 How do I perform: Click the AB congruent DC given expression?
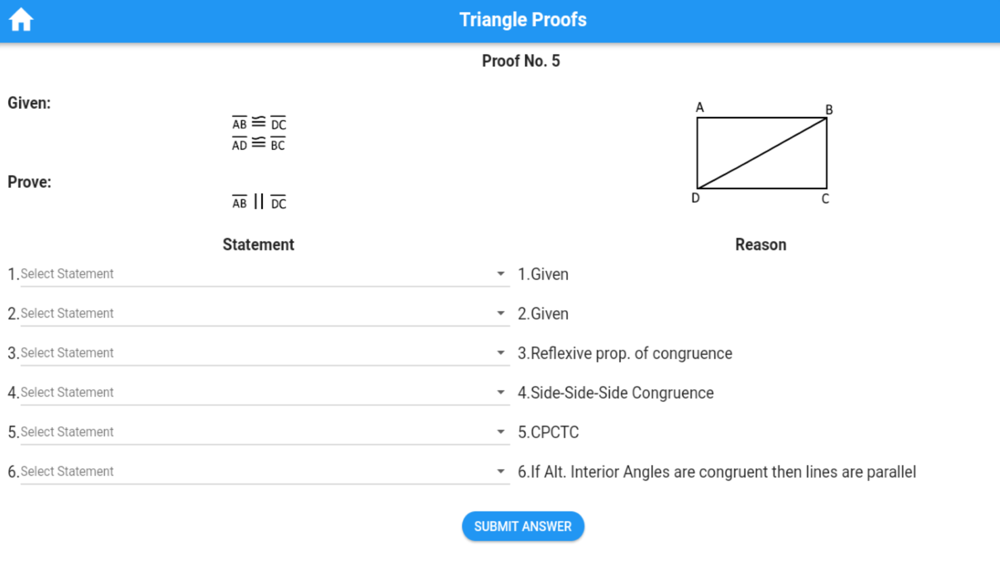pos(259,123)
